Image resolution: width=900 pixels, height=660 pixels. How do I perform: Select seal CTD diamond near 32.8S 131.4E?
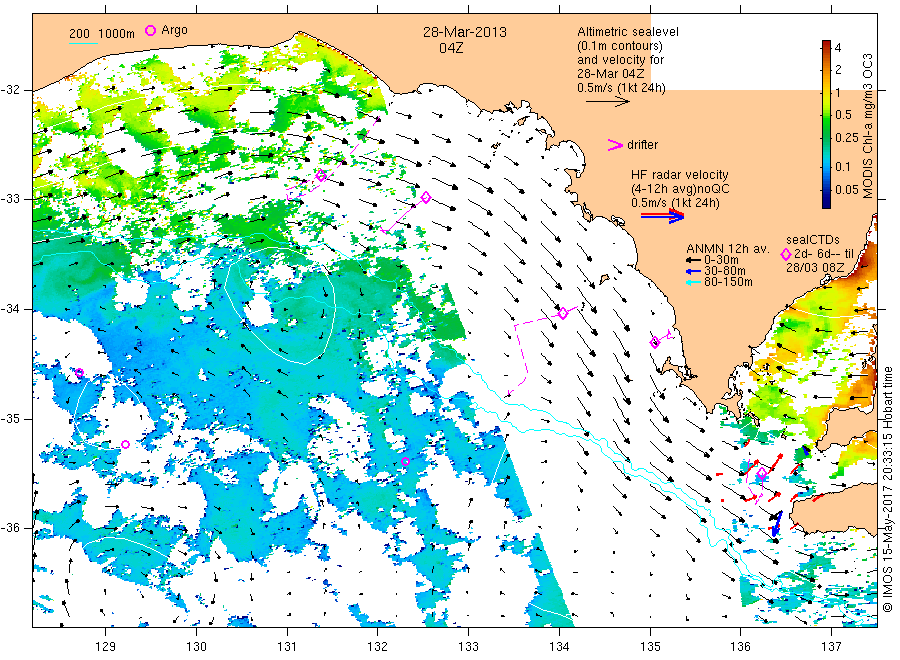321,176
